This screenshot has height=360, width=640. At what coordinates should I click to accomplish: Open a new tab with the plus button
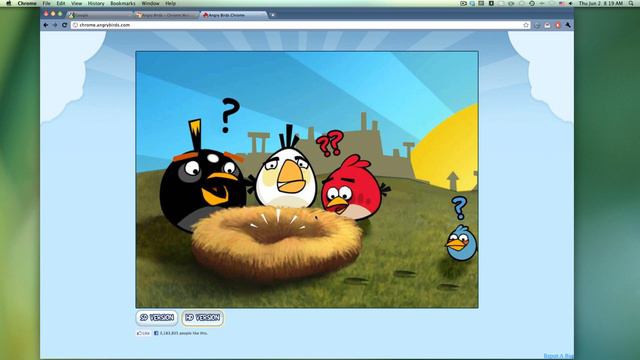pyautogui.click(x=273, y=15)
